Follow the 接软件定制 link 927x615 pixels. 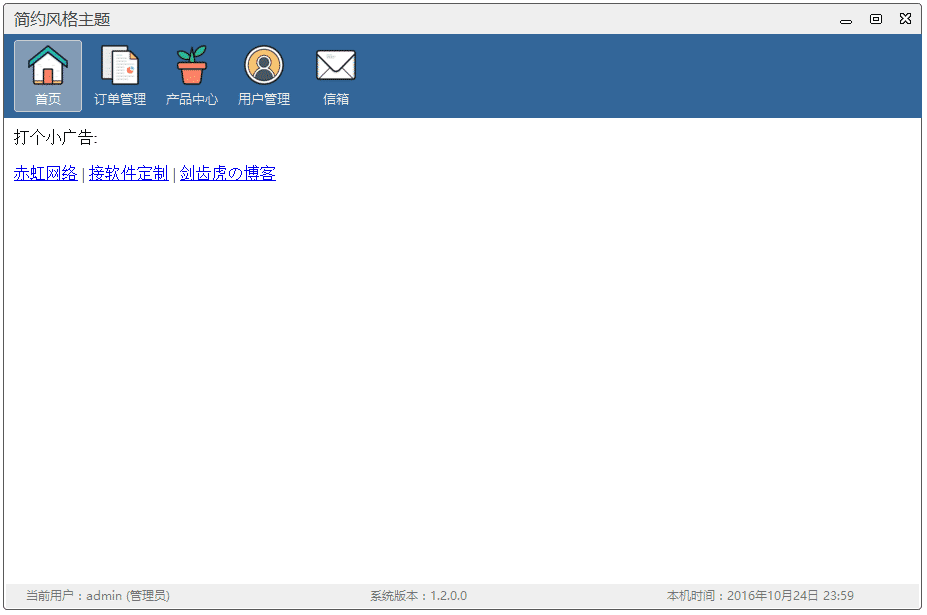click(128, 173)
